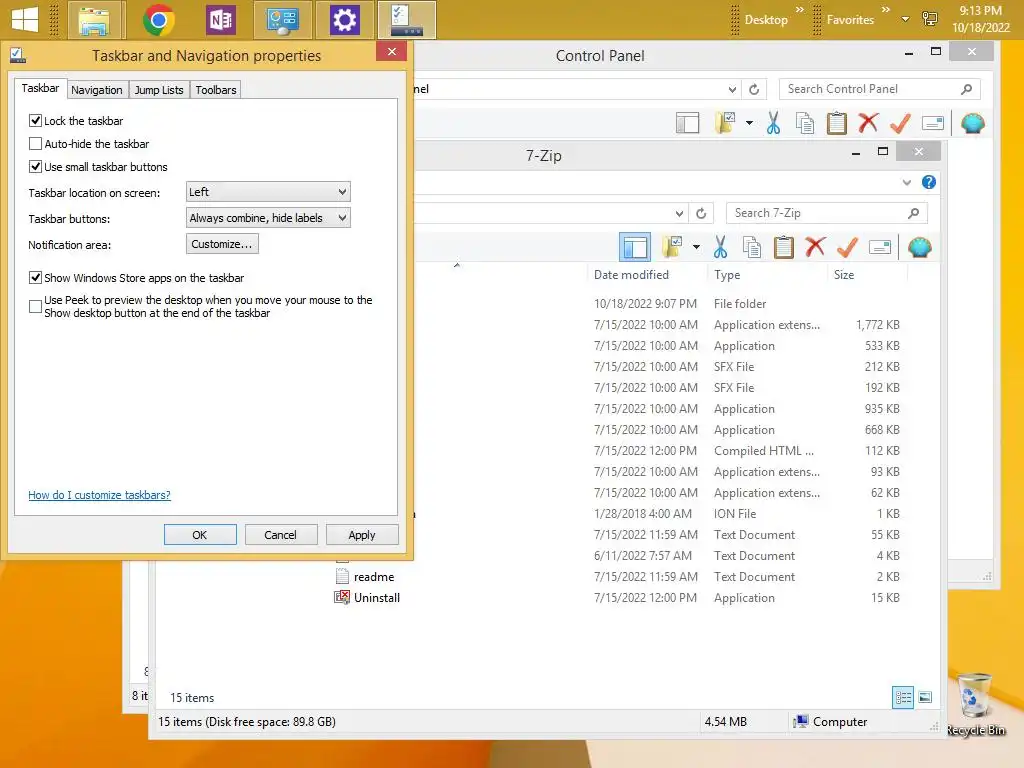Uncheck Use small taskbar buttons
The width and height of the screenshot is (1024, 768).
[x=35, y=167]
